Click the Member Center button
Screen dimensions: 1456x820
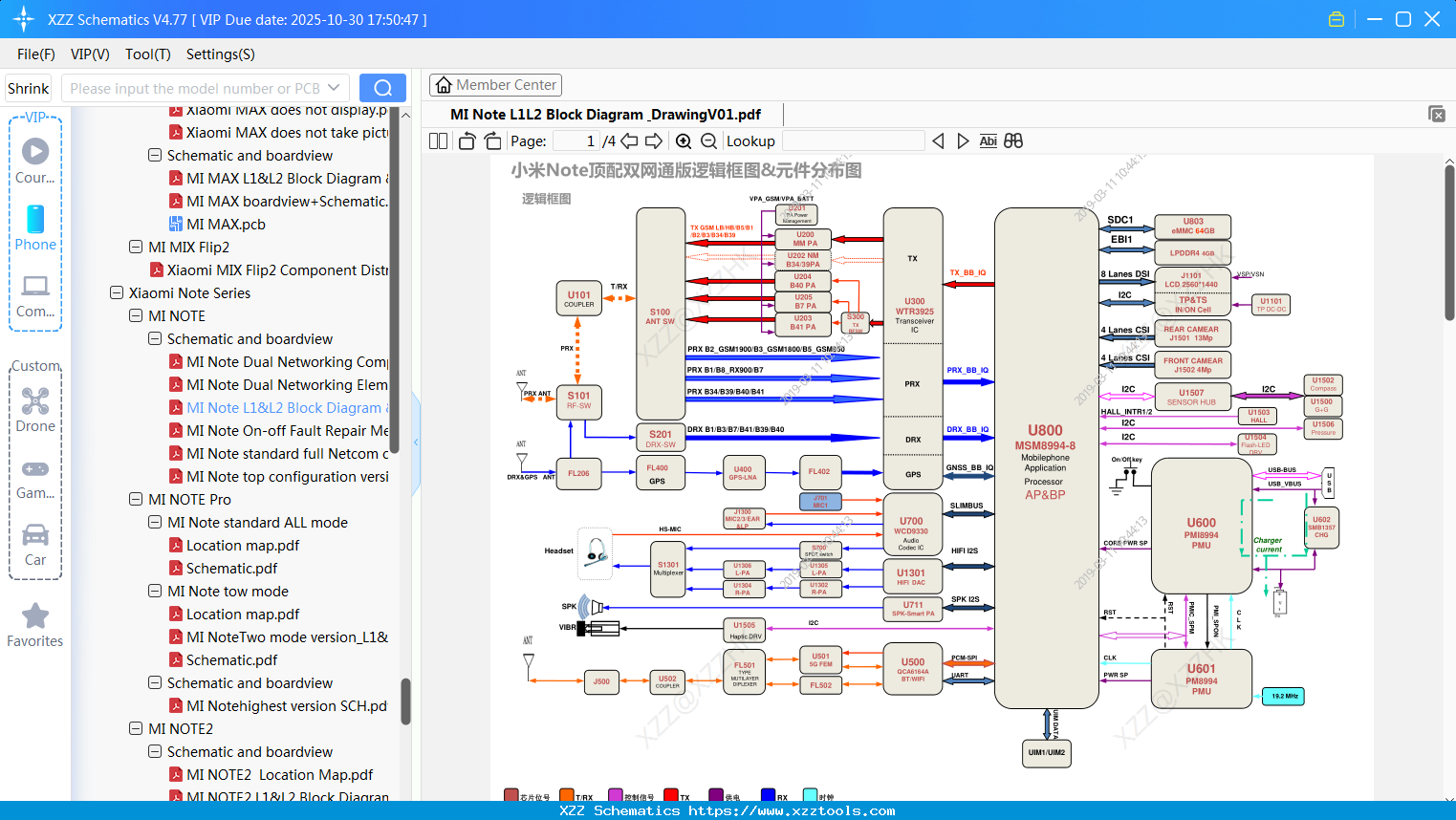[495, 84]
